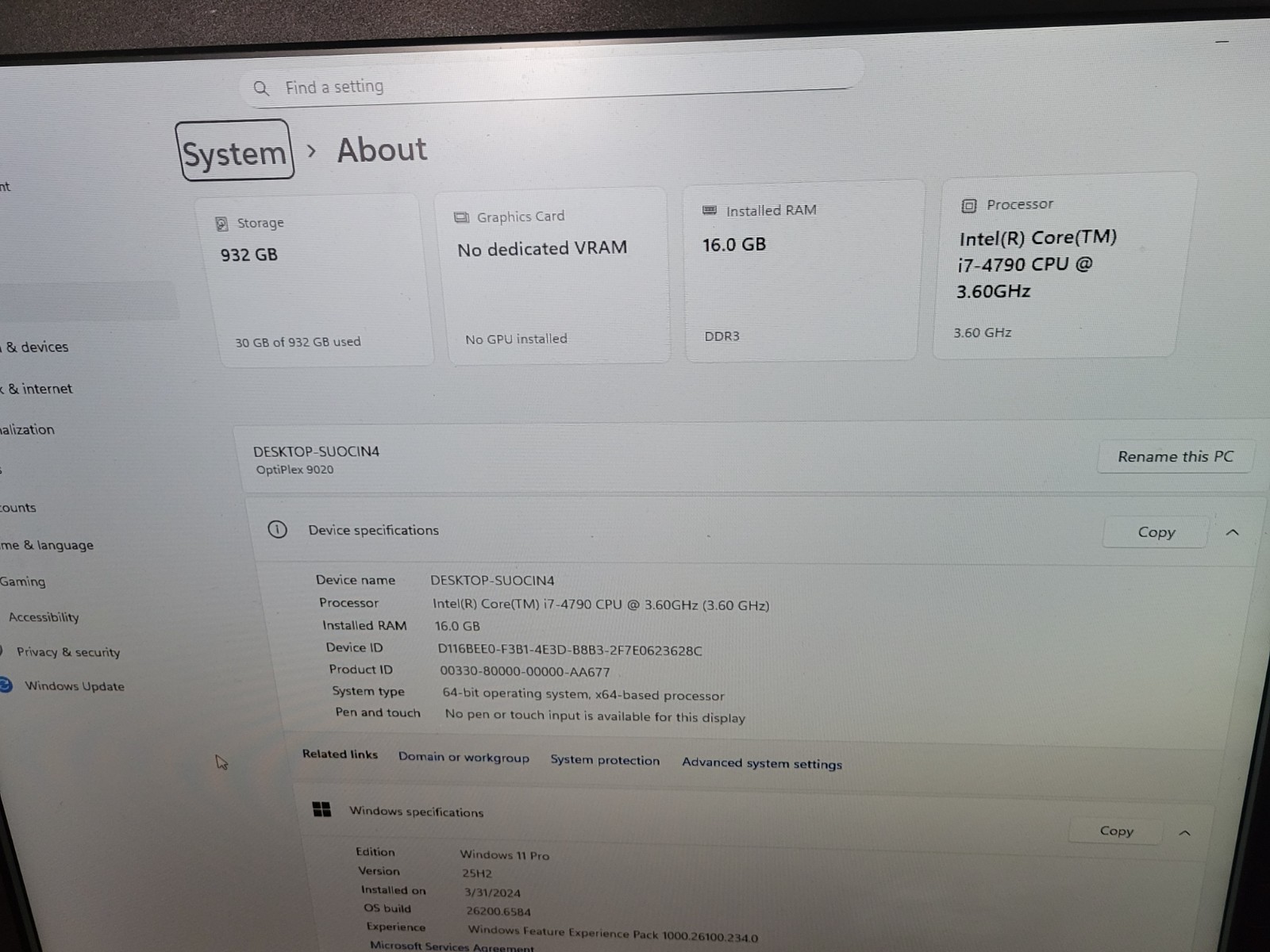Viewport: 1270px width, 952px height.
Task: Select Accessibility in the sidebar
Action: click(44, 617)
